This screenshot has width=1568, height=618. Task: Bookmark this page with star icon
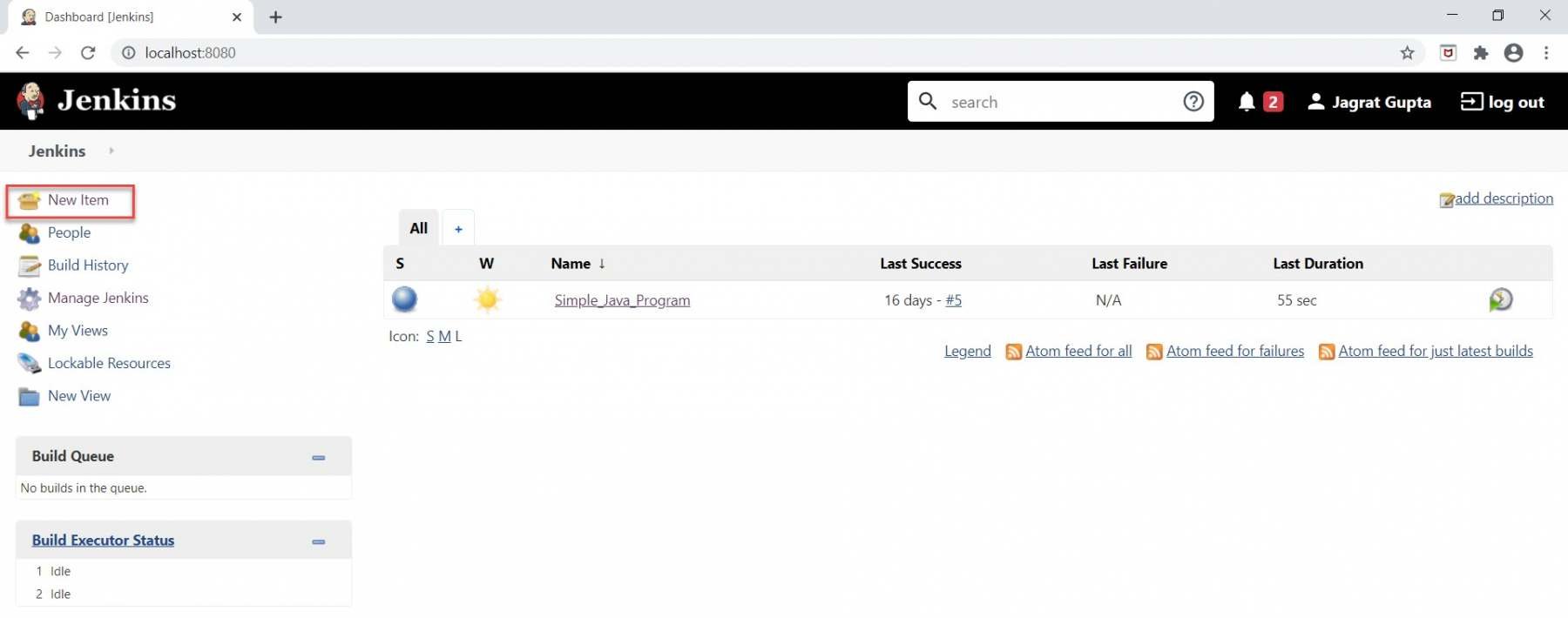point(1407,53)
